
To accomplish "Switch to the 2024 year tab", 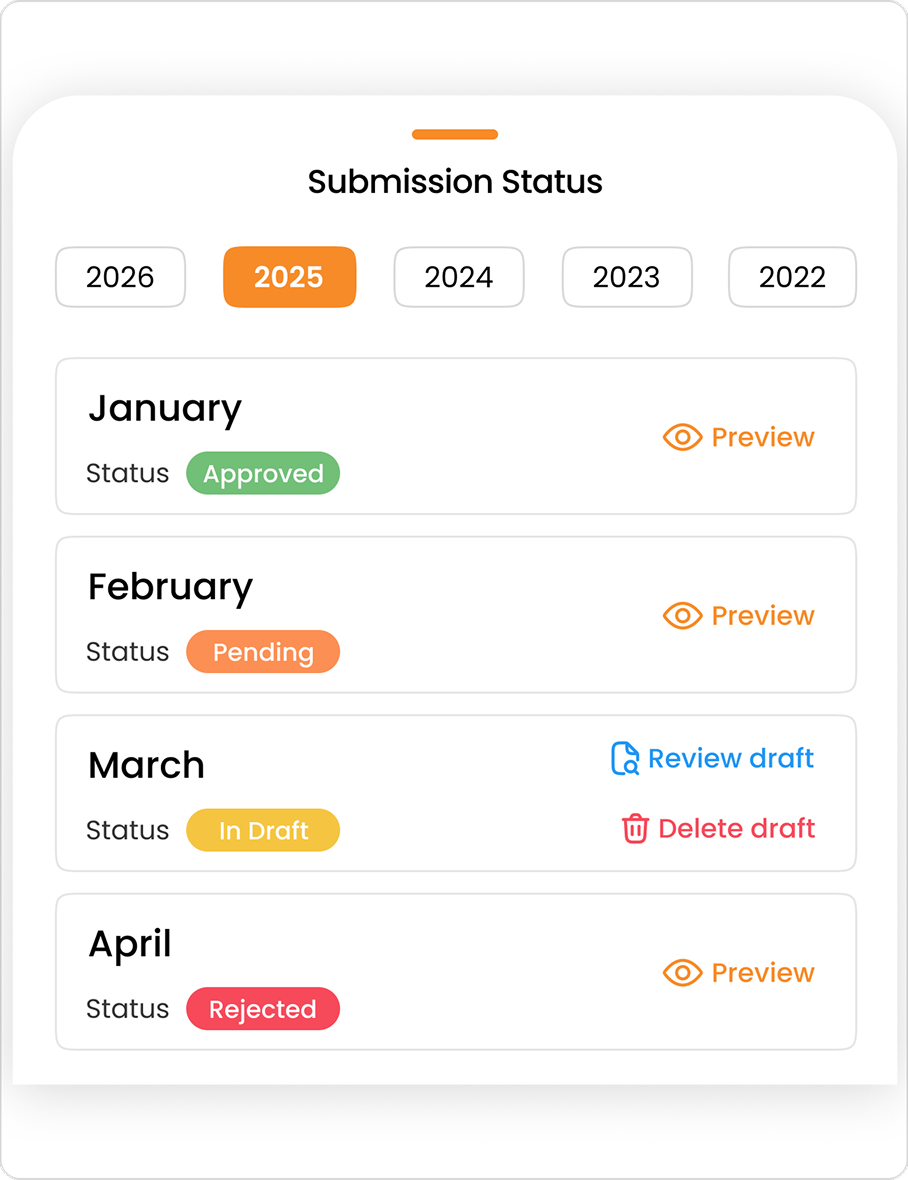I will tap(459, 277).
